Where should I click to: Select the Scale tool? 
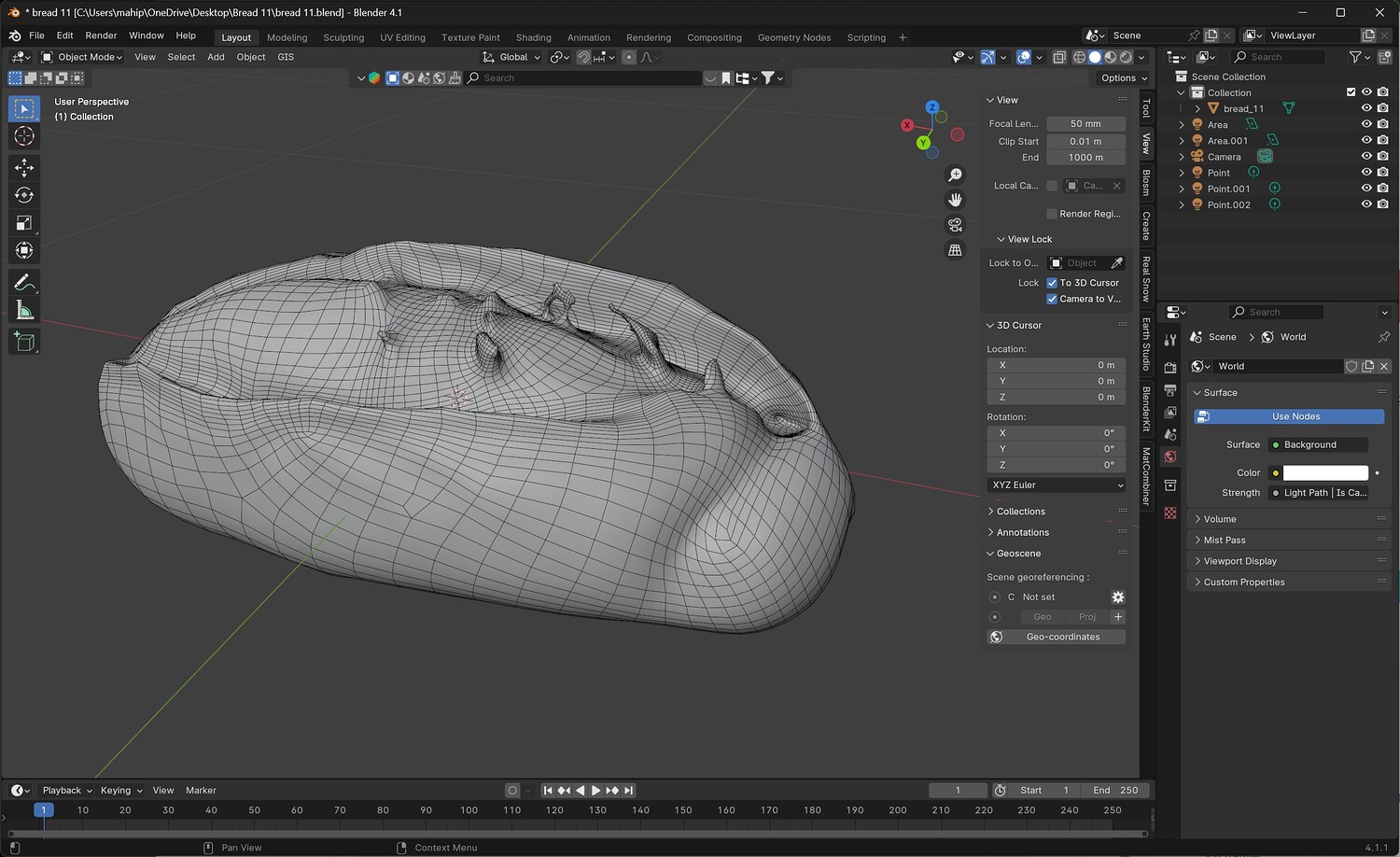pyautogui.click(x=24, y=223)
